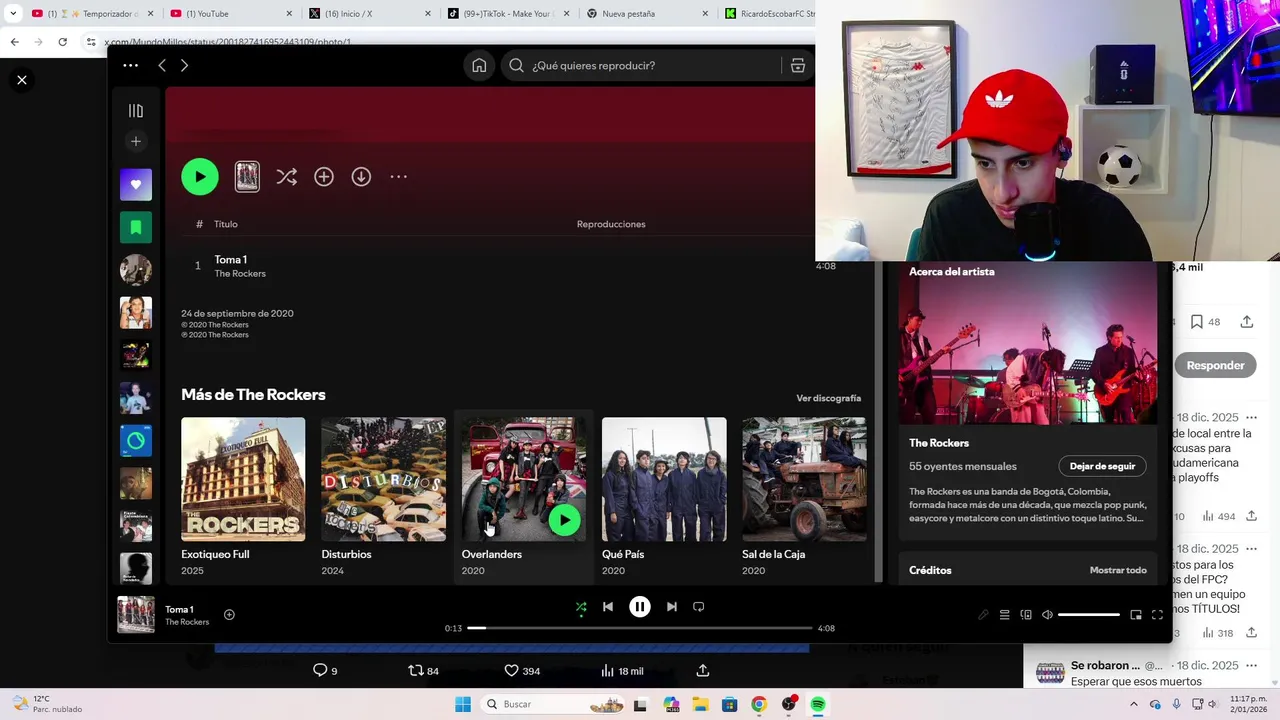1280x720 pixels.
Task: Open Spotify from the Windows taskbar
Action: (x=818, y=704)
